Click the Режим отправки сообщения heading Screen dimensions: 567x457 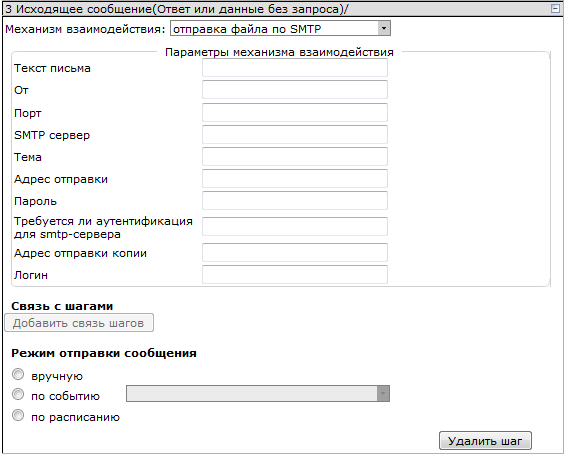104,353
